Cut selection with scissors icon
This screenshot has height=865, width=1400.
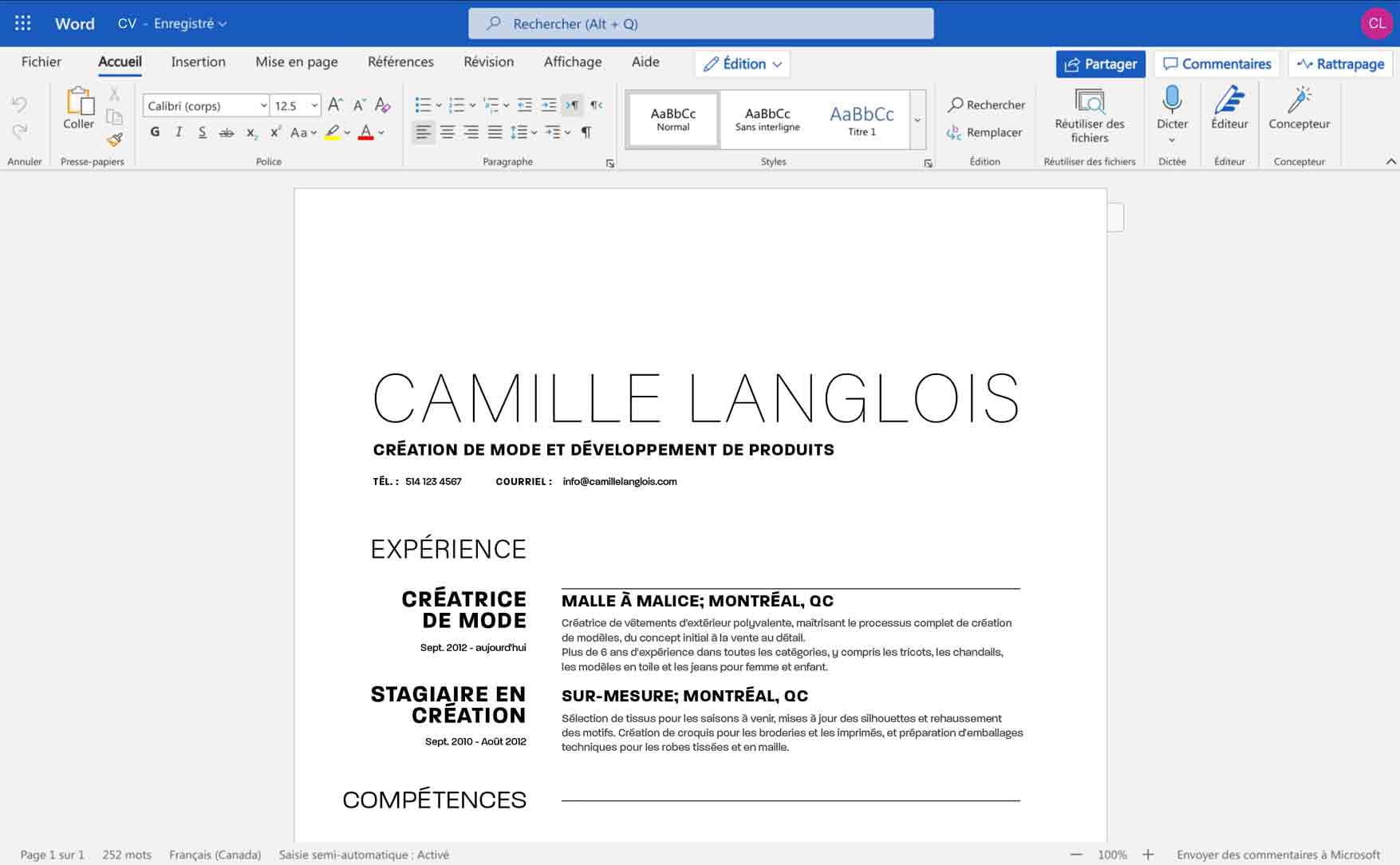[114, 94]
